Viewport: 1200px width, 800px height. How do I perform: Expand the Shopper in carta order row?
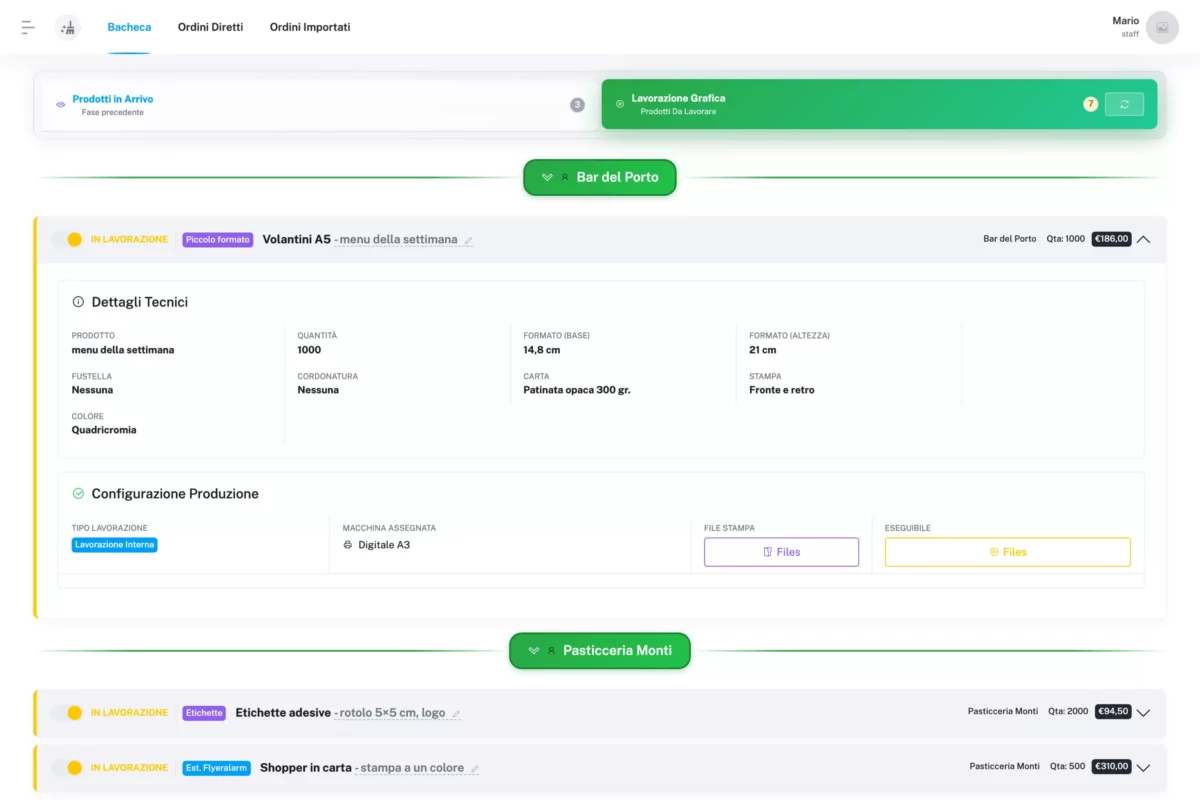point(1144,767)
